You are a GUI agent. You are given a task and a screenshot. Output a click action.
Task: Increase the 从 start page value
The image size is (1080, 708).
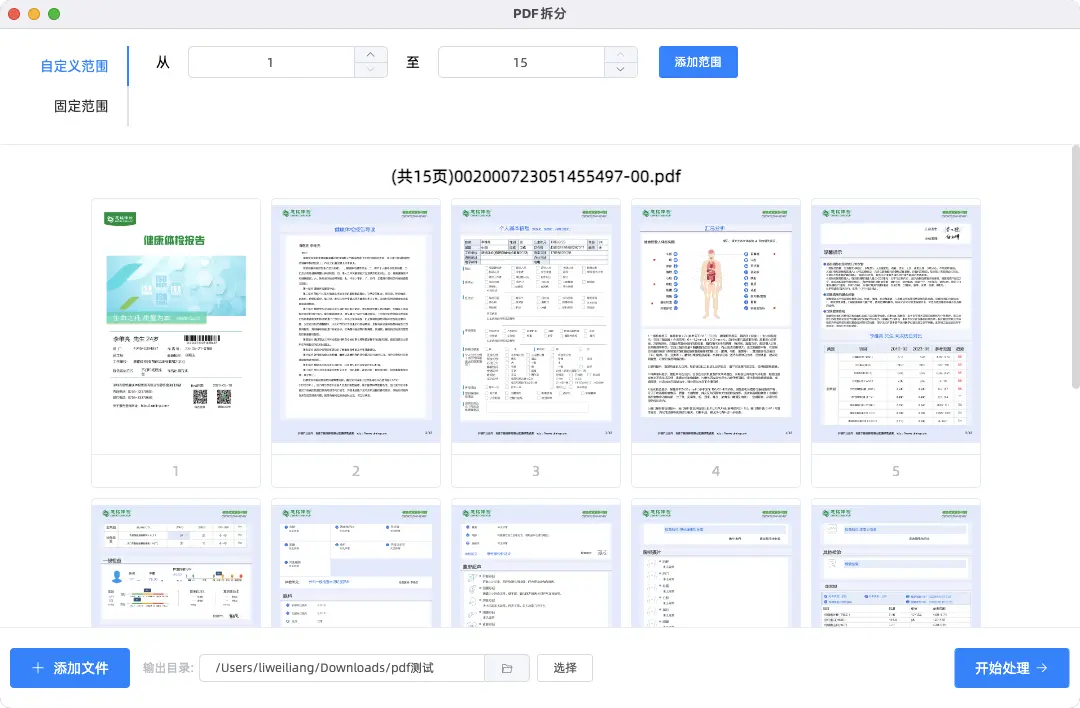click(x=371, y=54)
